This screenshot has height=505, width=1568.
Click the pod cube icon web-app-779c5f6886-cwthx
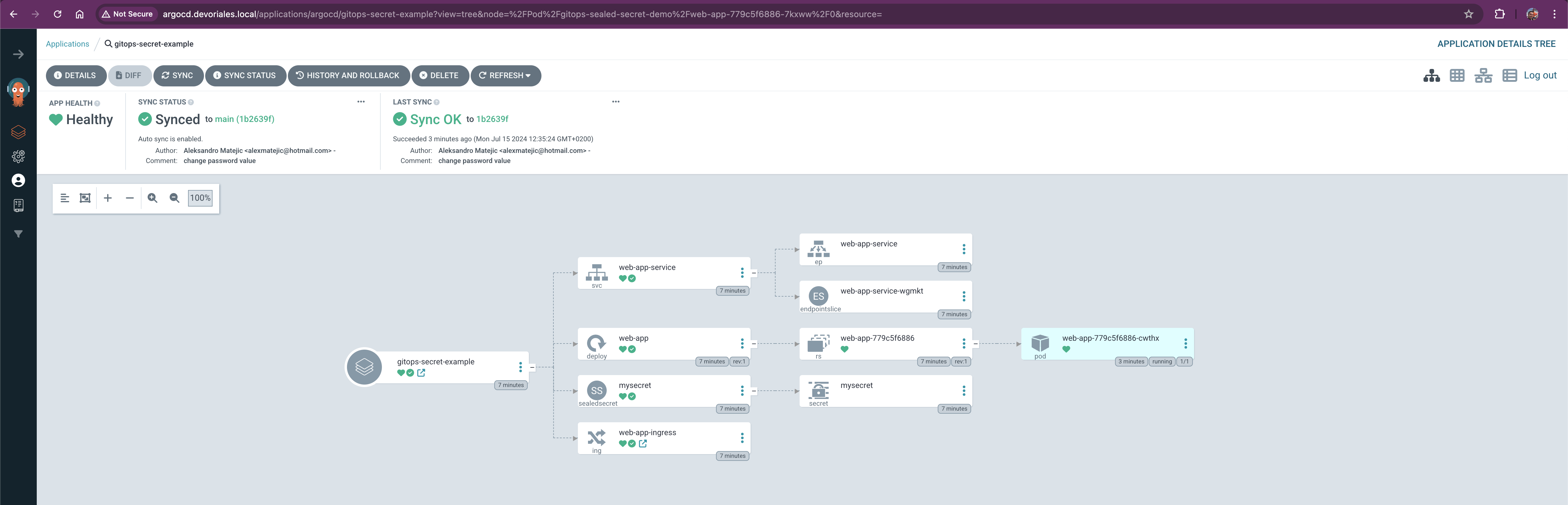(x=1040, y=343)
